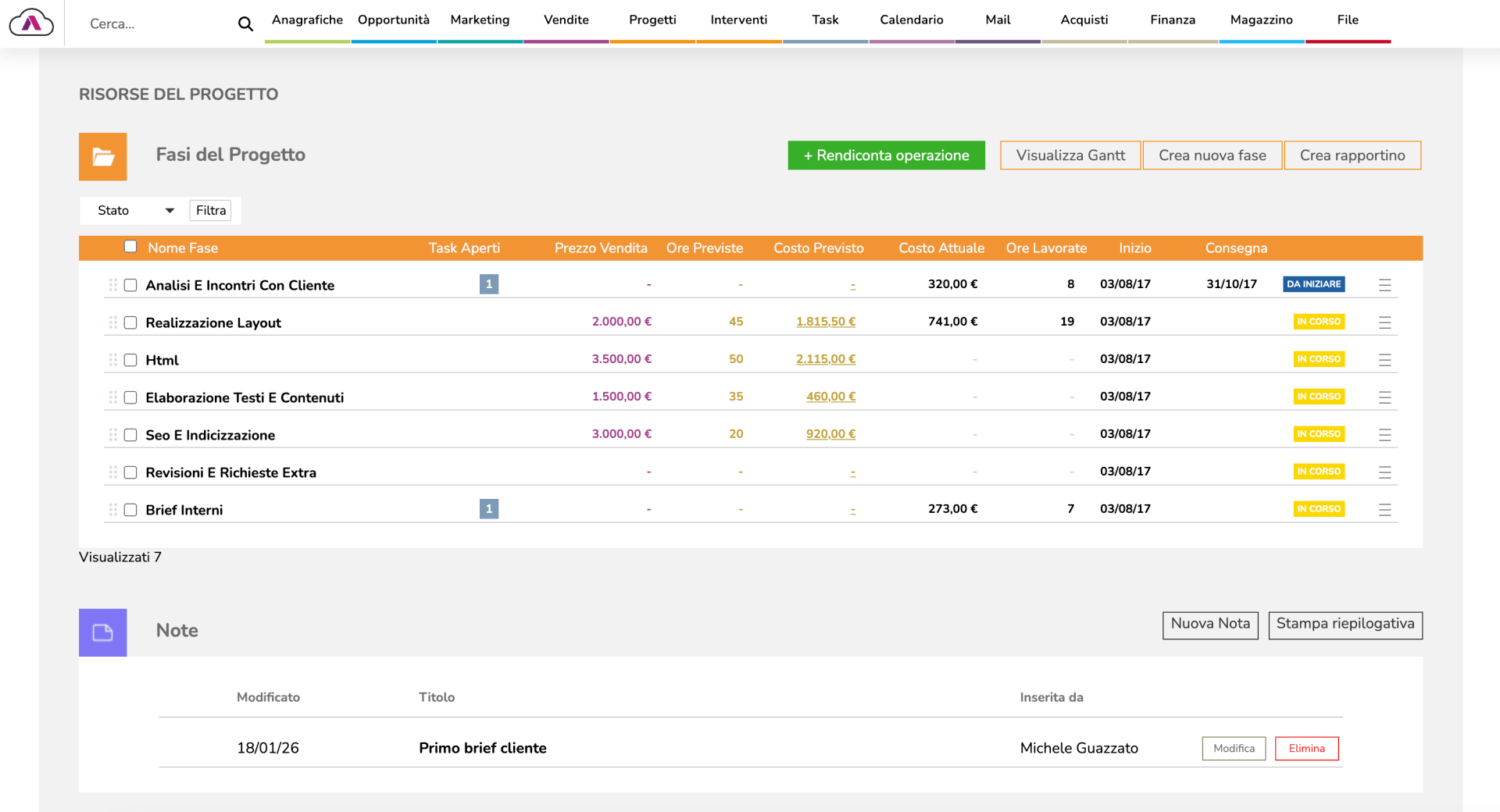Image resolution: width=1500 pixels, height=812 pixels.
Task: Click task badge for Analisi E Incontri
Action: (x=489, y=284)
